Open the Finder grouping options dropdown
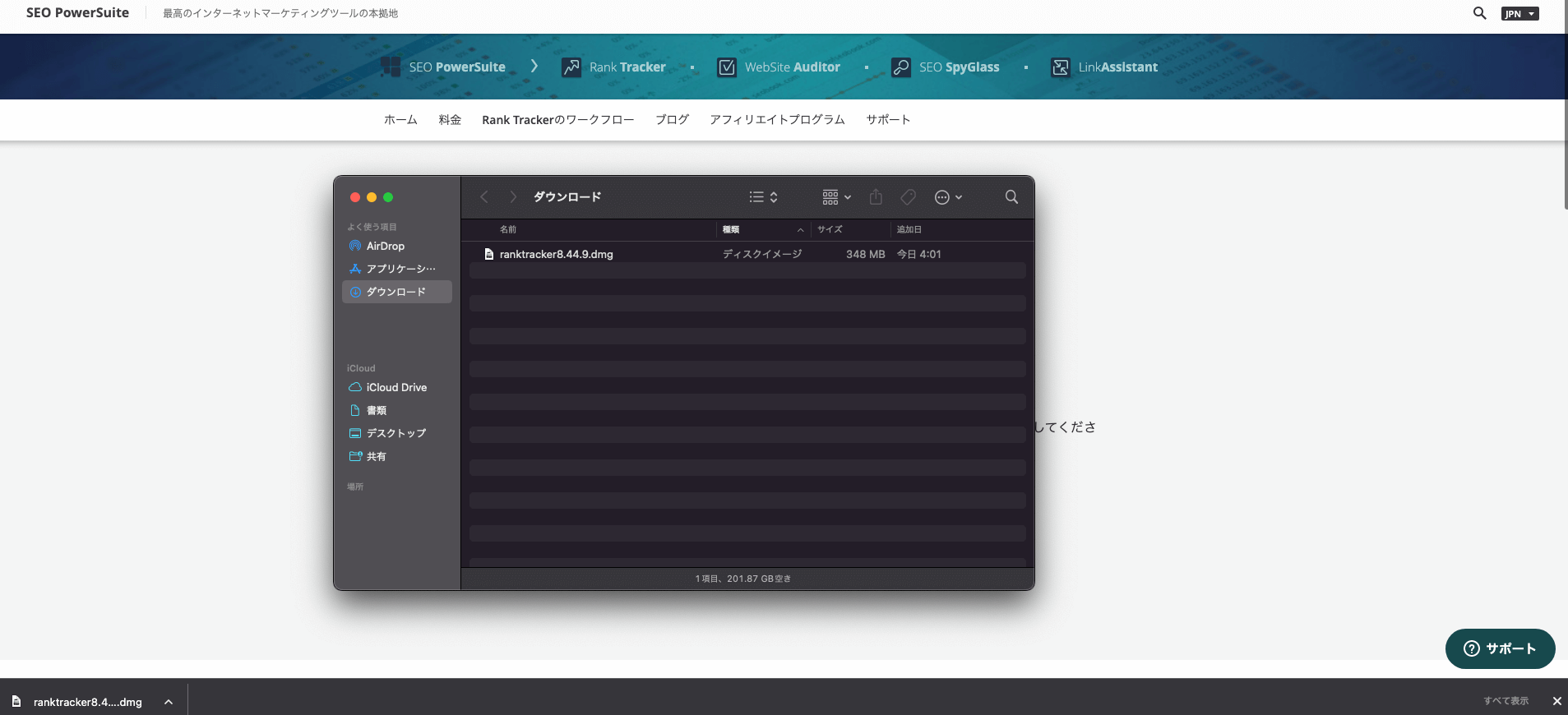1568x715 pixels. (837, 197)
